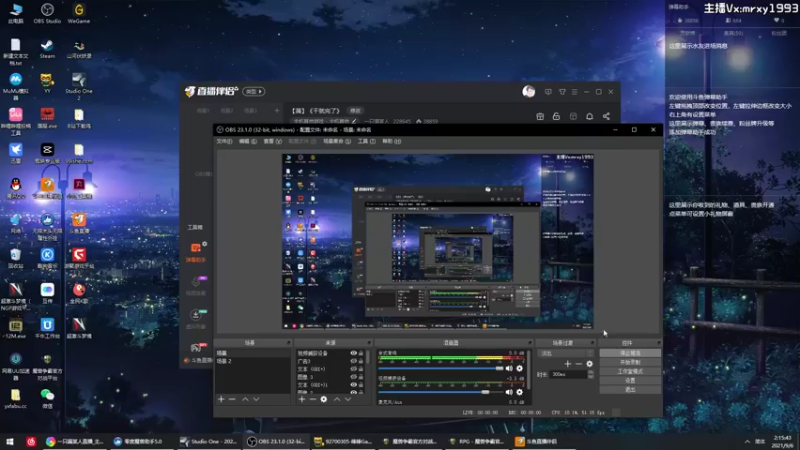Viewport: 800px width, 450px height.
Task: Switch to Studio One taskbar item
Action: [x=209, y=441]
